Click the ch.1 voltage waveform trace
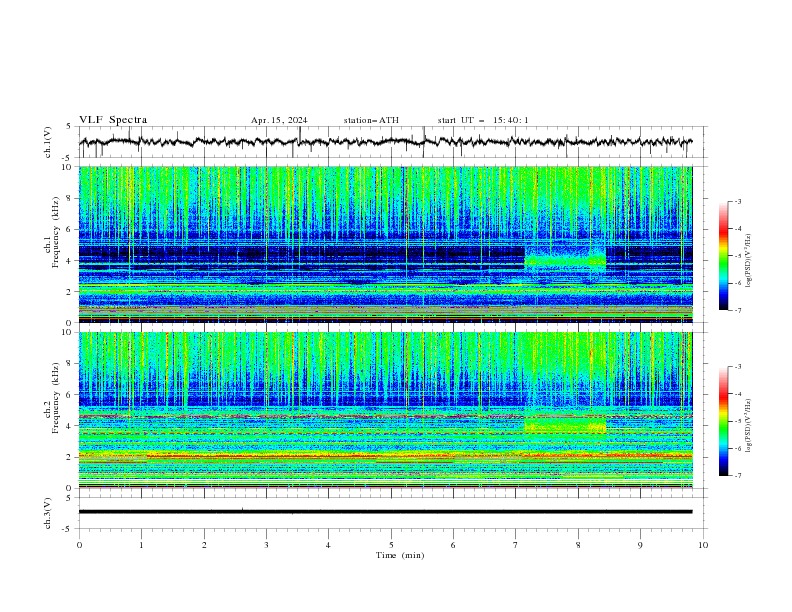Screen dimensions: 792x612 [x=385, y=142]
